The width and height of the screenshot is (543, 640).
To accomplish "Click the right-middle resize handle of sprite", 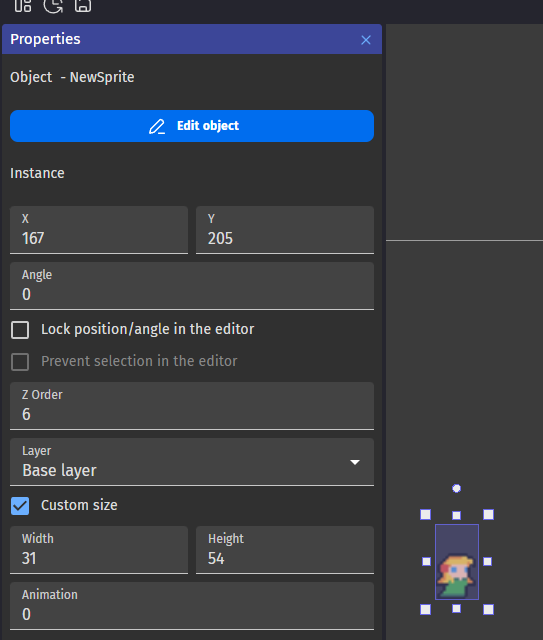I will [x=487, y=562].
